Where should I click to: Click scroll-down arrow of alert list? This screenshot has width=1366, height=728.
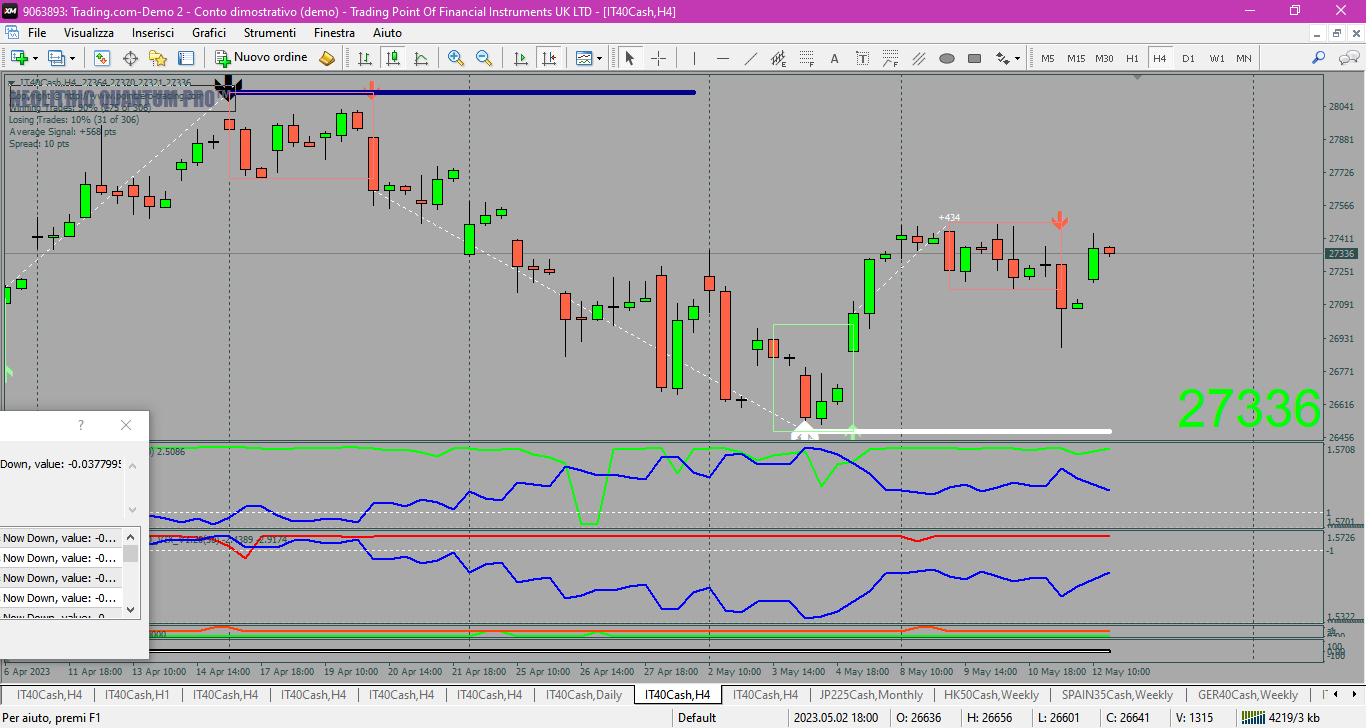point(130,608)
